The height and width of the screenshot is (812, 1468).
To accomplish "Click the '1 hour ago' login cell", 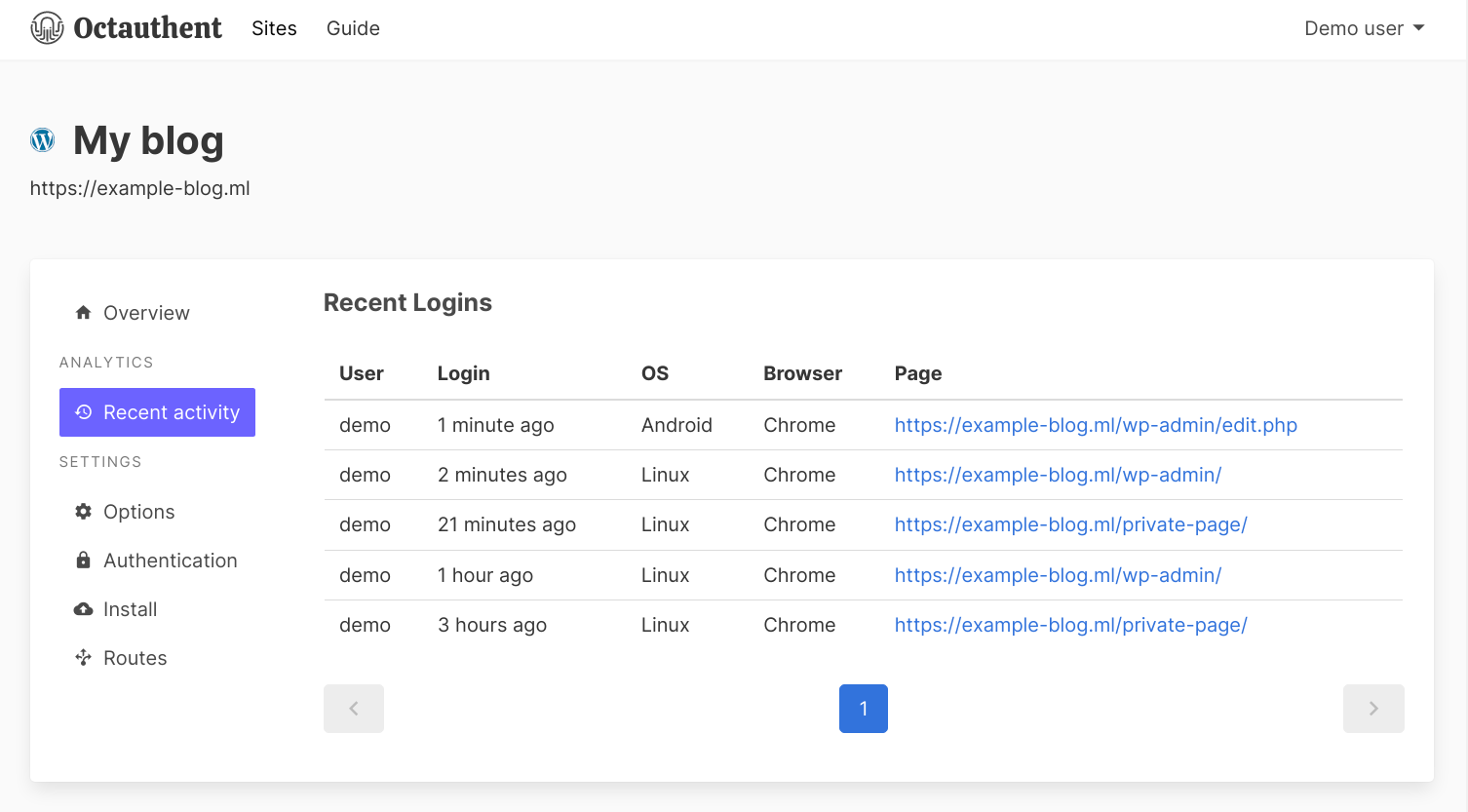I will tap(485, 575).
